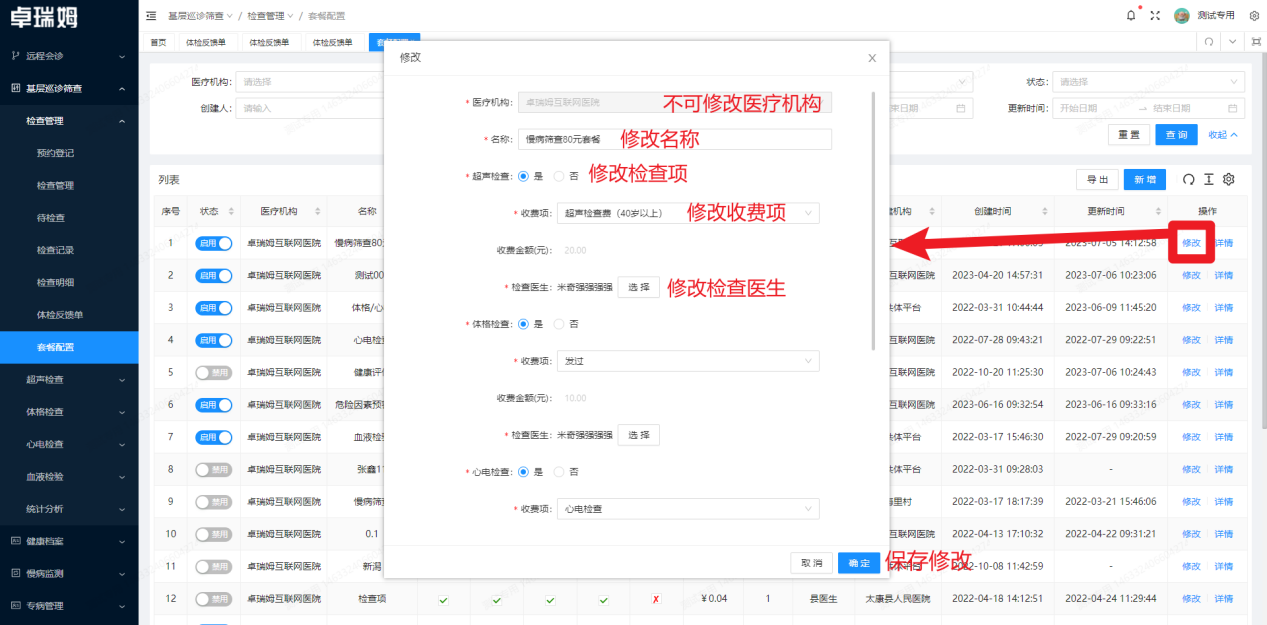Confirm changes with the 确定 button
The height and width of the screenshot is (625, 1267).
pyautogui.click(x=859, y=563)
